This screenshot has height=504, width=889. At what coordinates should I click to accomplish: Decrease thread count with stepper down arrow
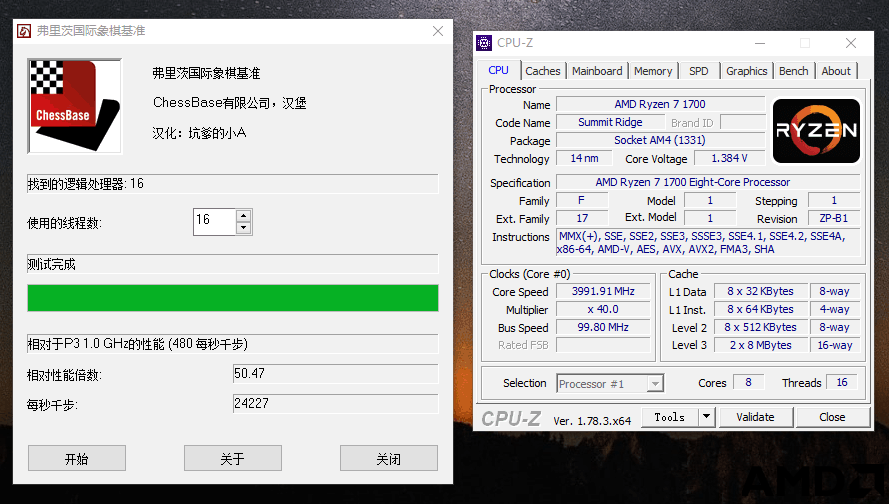point(244,227)
